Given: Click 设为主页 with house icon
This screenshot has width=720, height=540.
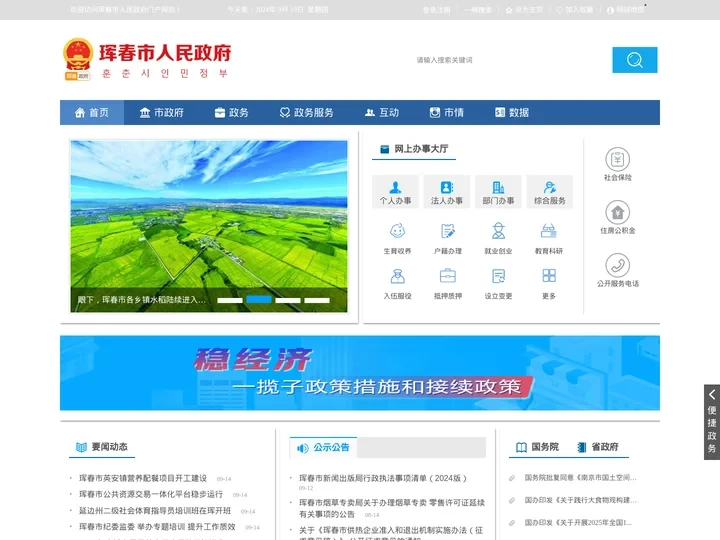Looking at the screenshot, I should click(x=524, y=10).
